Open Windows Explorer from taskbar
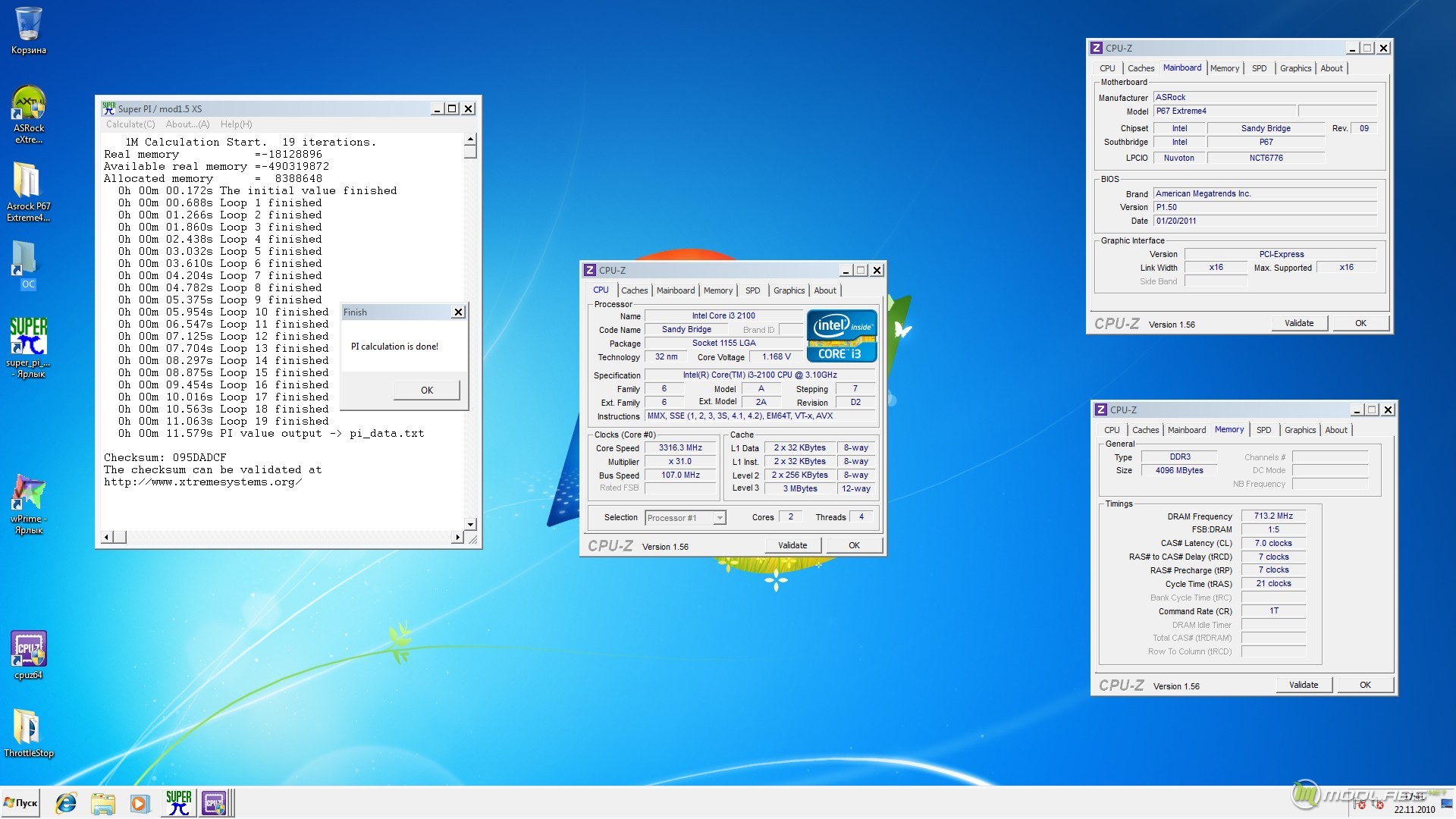The height and width of the screenshot is (819, 1456). pyautogui.click(x=102, y=803)
